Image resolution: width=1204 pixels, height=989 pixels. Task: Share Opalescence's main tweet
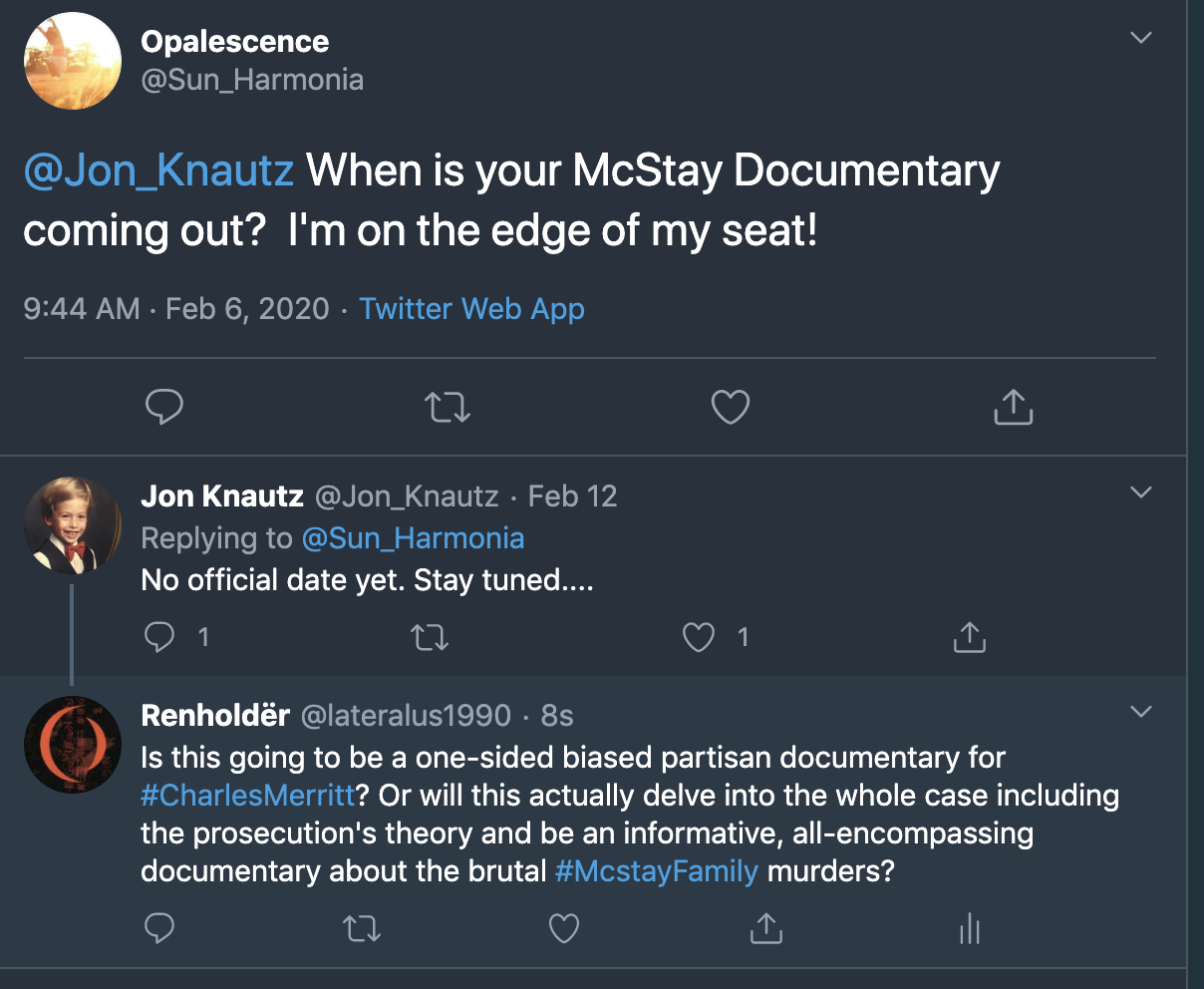[x=1013, y=407]
